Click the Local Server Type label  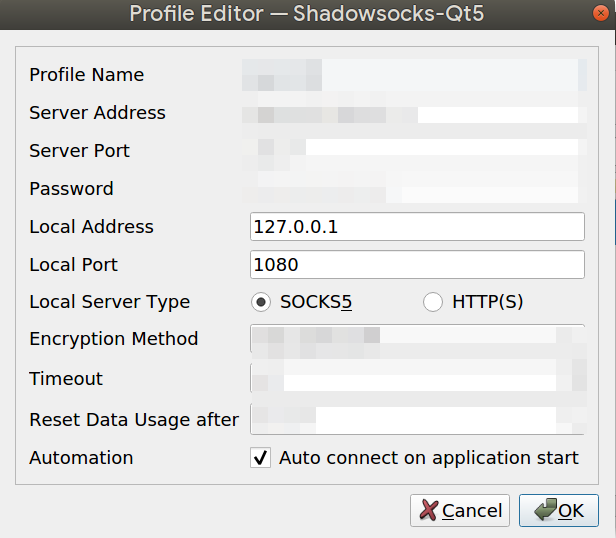tap(110, 302)
